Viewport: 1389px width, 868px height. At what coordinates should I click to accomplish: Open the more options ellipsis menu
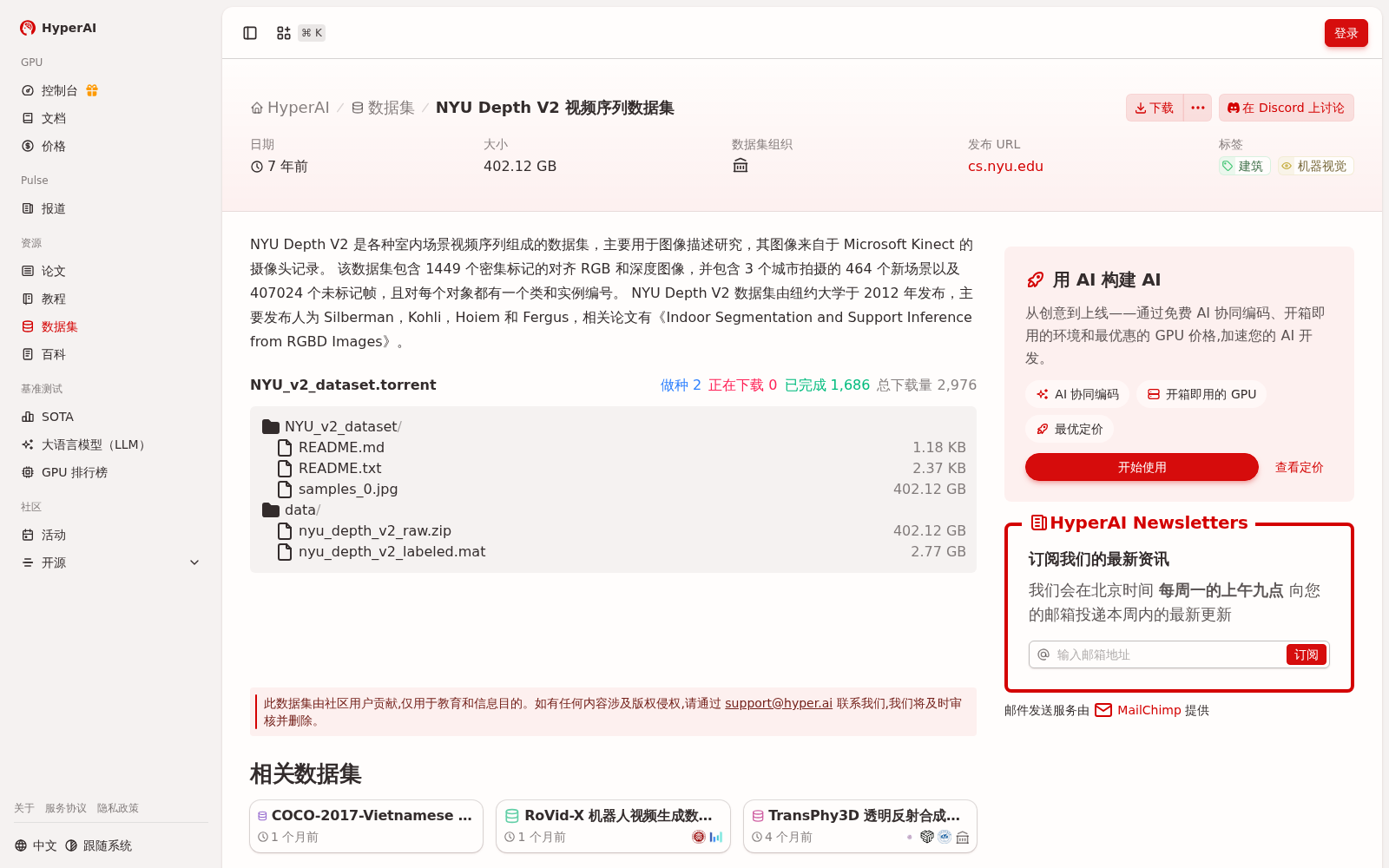1198,108
